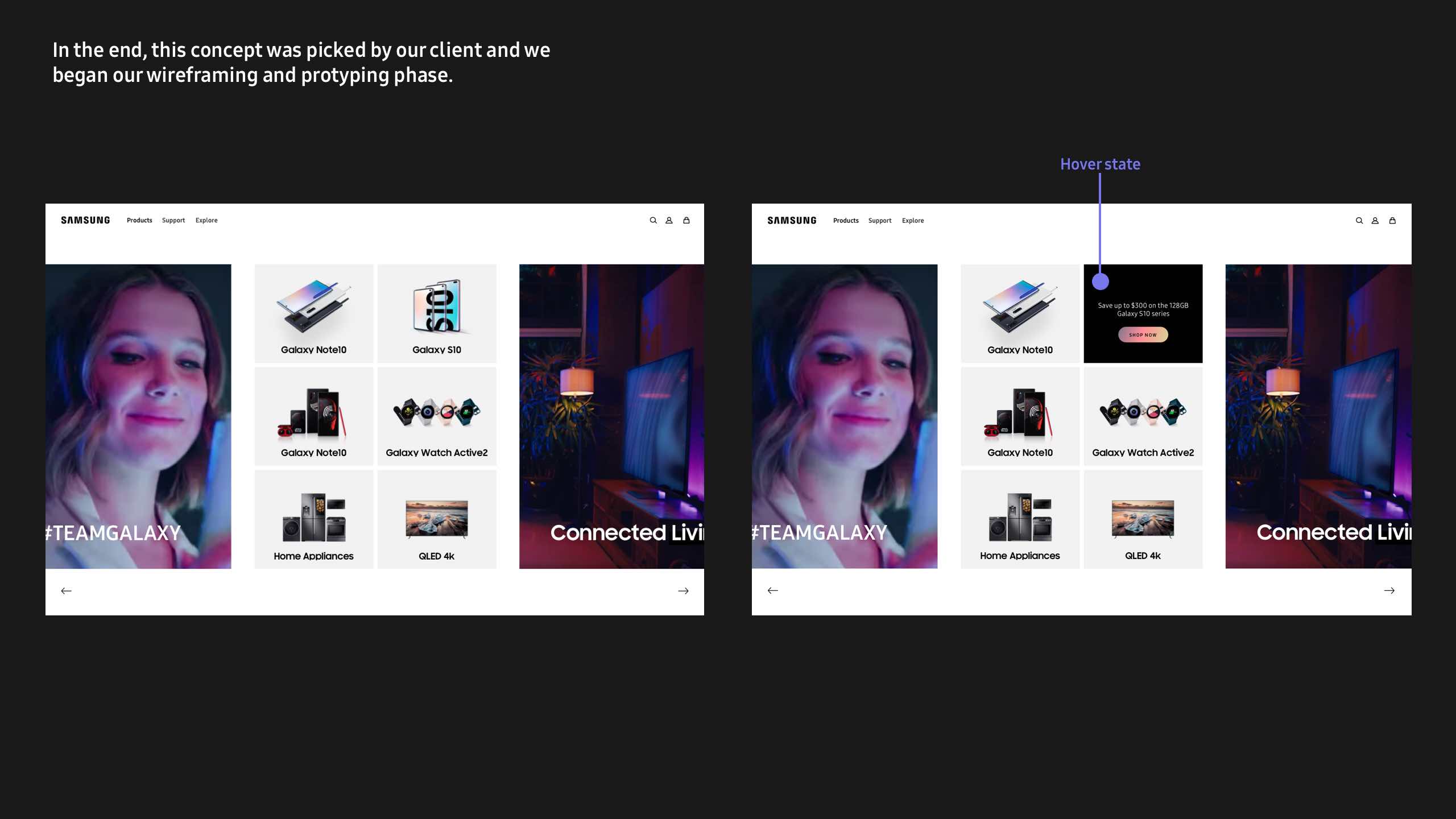Screen dimensions: 1456x819
Task: Open Products menu in left mockup
Action: pos(139,220)
